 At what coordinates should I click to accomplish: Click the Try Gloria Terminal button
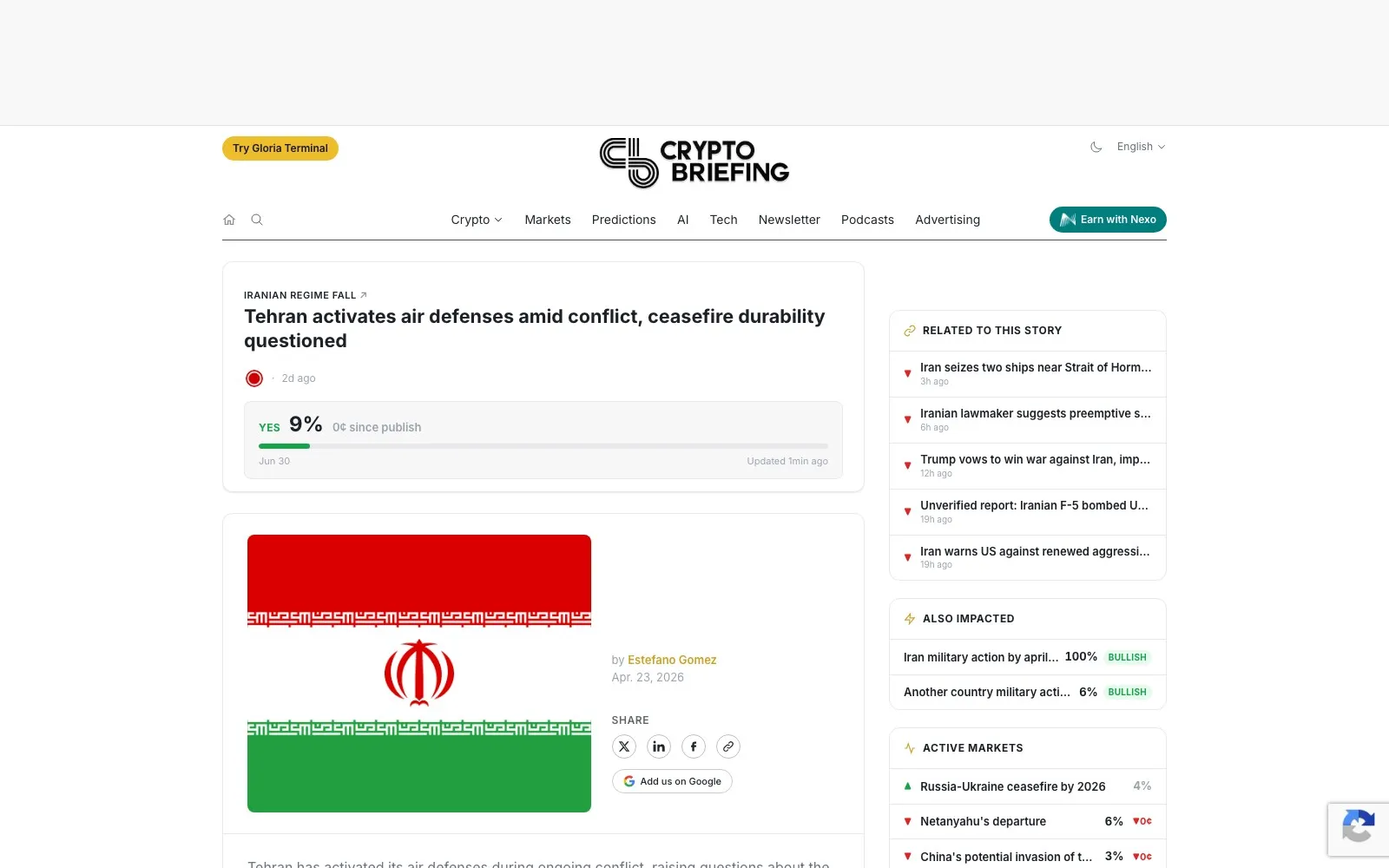280,148
